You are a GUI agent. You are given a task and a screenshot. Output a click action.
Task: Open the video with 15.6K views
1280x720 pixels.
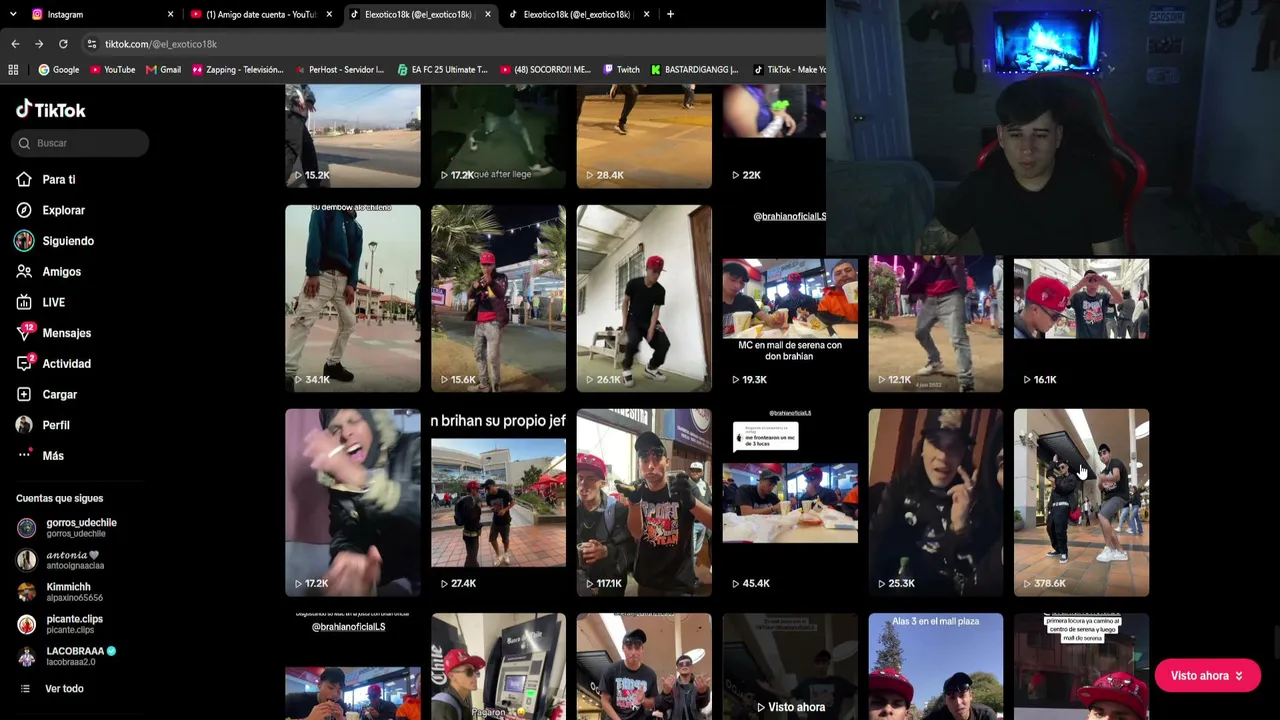click(x=498, y=298)
